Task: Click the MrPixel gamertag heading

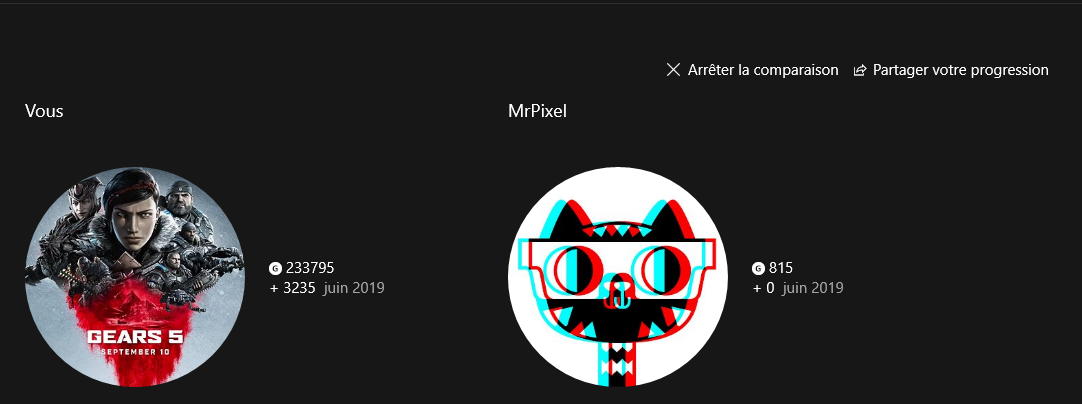Action: (x=538, y=110)
